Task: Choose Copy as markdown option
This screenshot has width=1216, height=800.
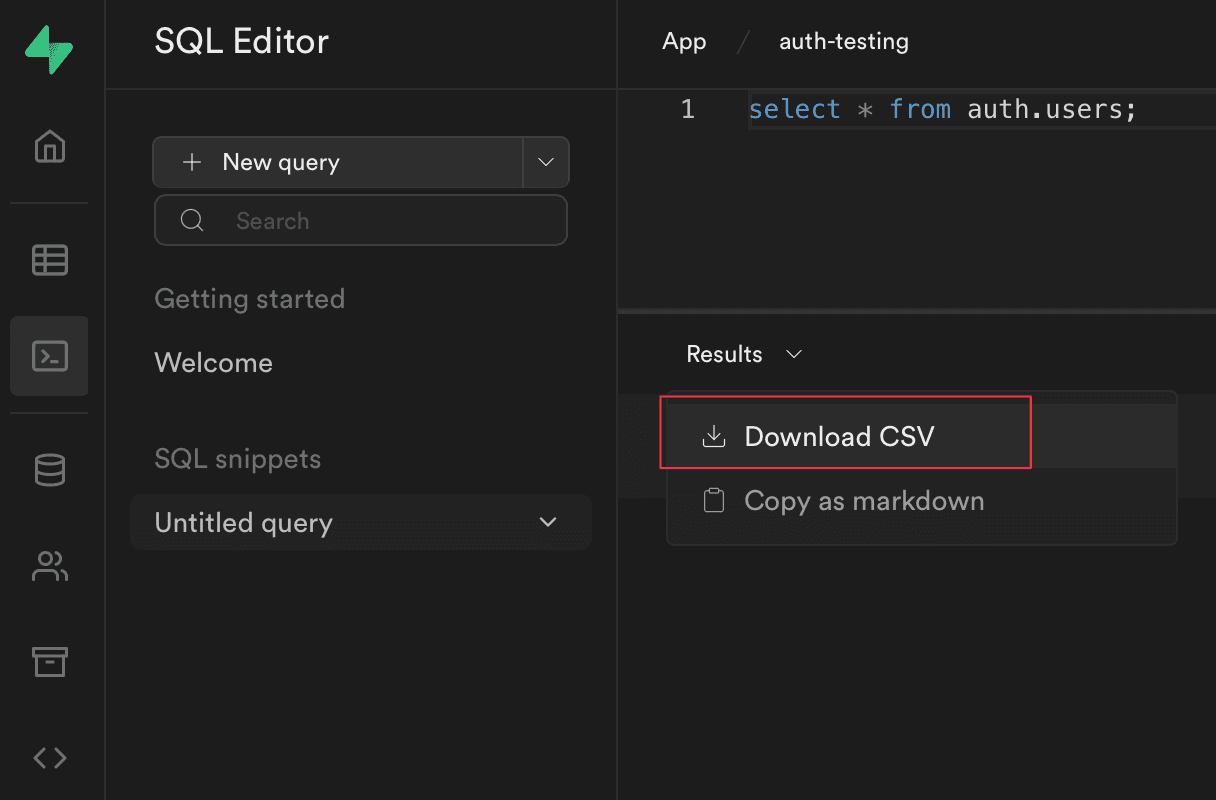Action: click(x=863, y=501)
